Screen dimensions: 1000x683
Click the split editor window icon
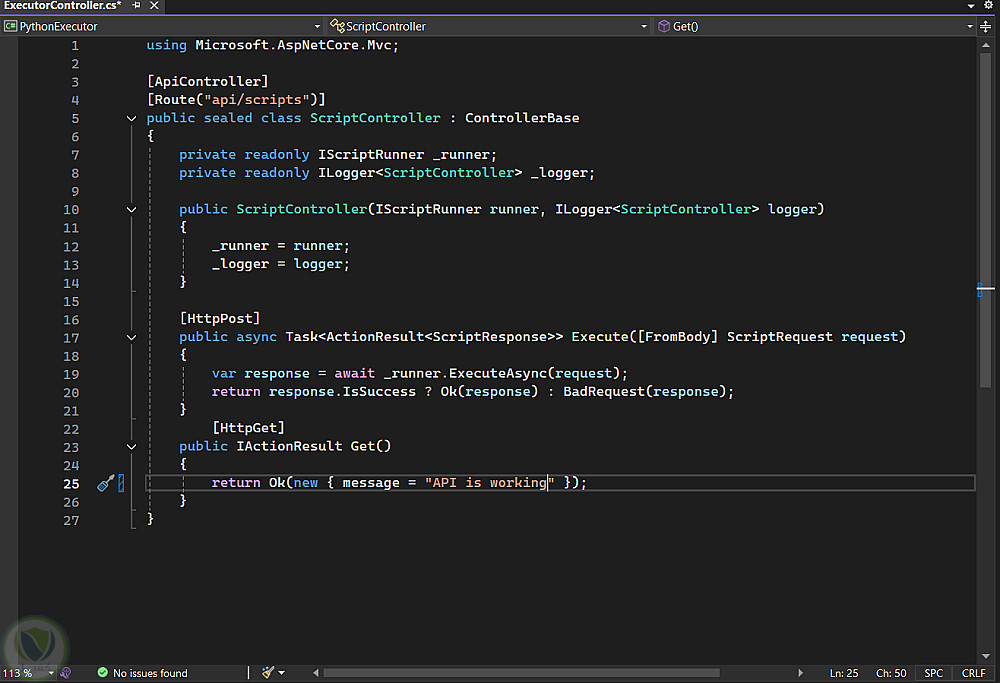(x=986, y=26)
